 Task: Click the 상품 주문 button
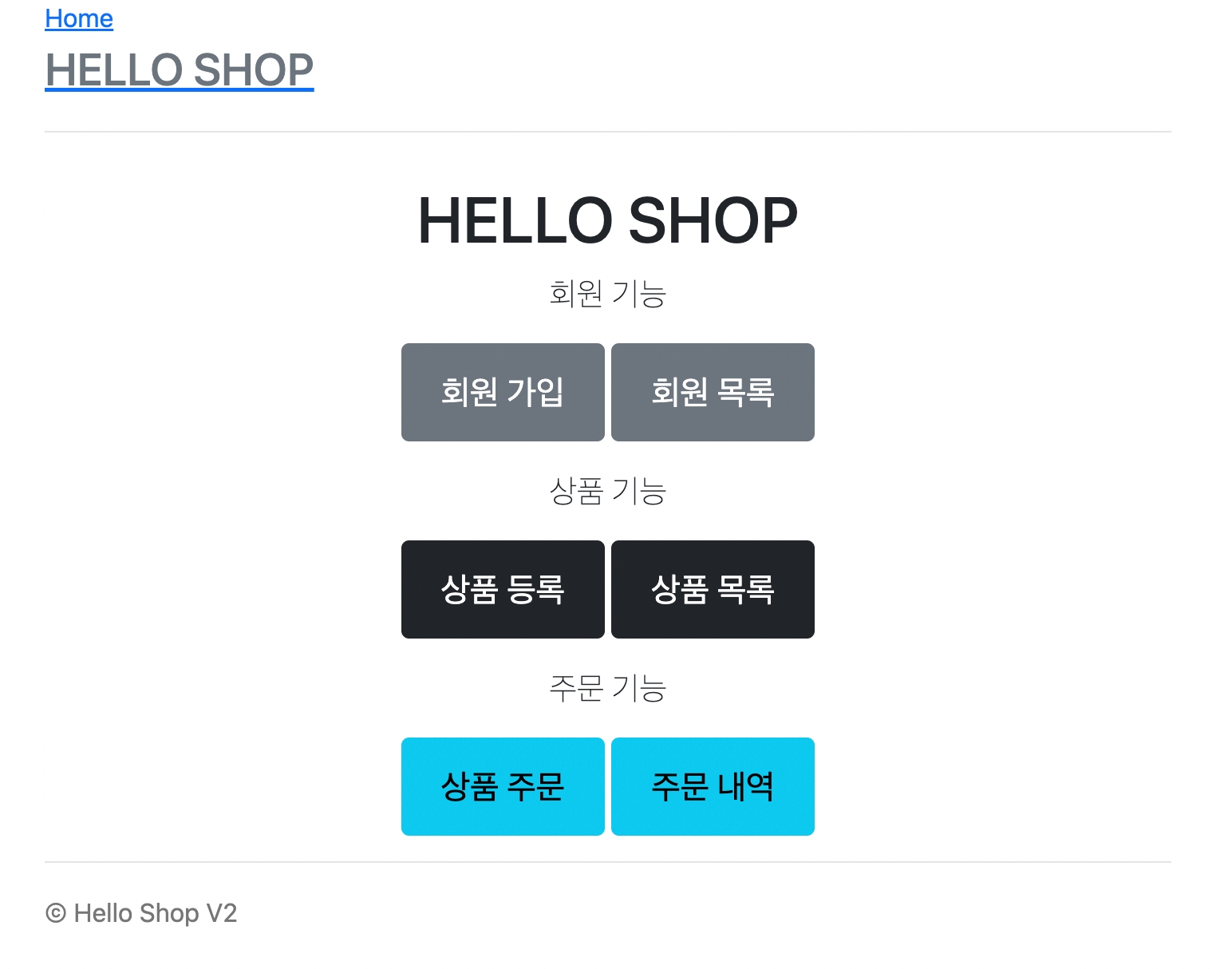click(x=503, y=786)
